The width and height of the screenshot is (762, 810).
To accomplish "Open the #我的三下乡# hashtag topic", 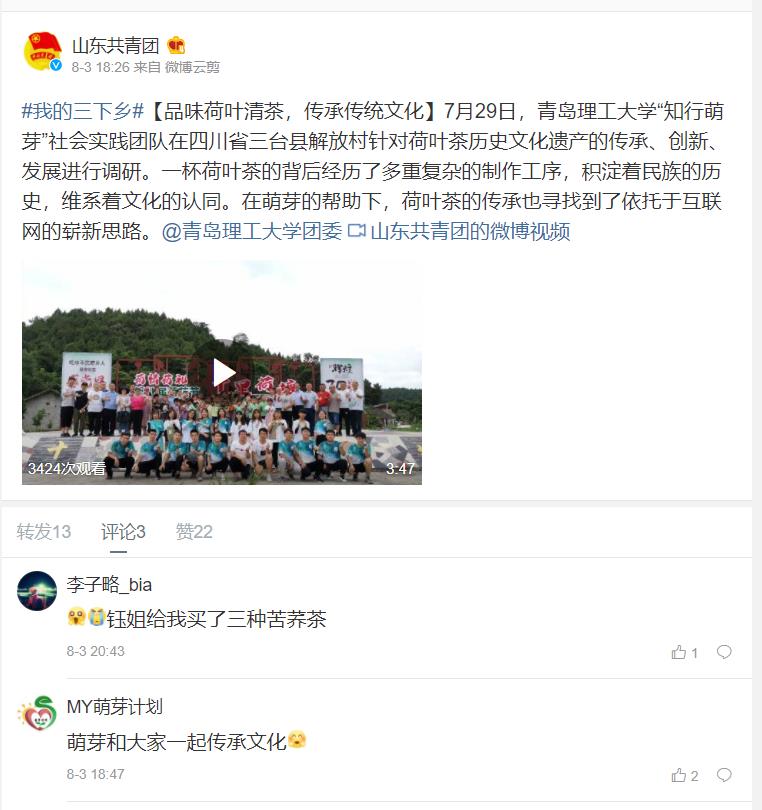I will [x=83, y=111].
